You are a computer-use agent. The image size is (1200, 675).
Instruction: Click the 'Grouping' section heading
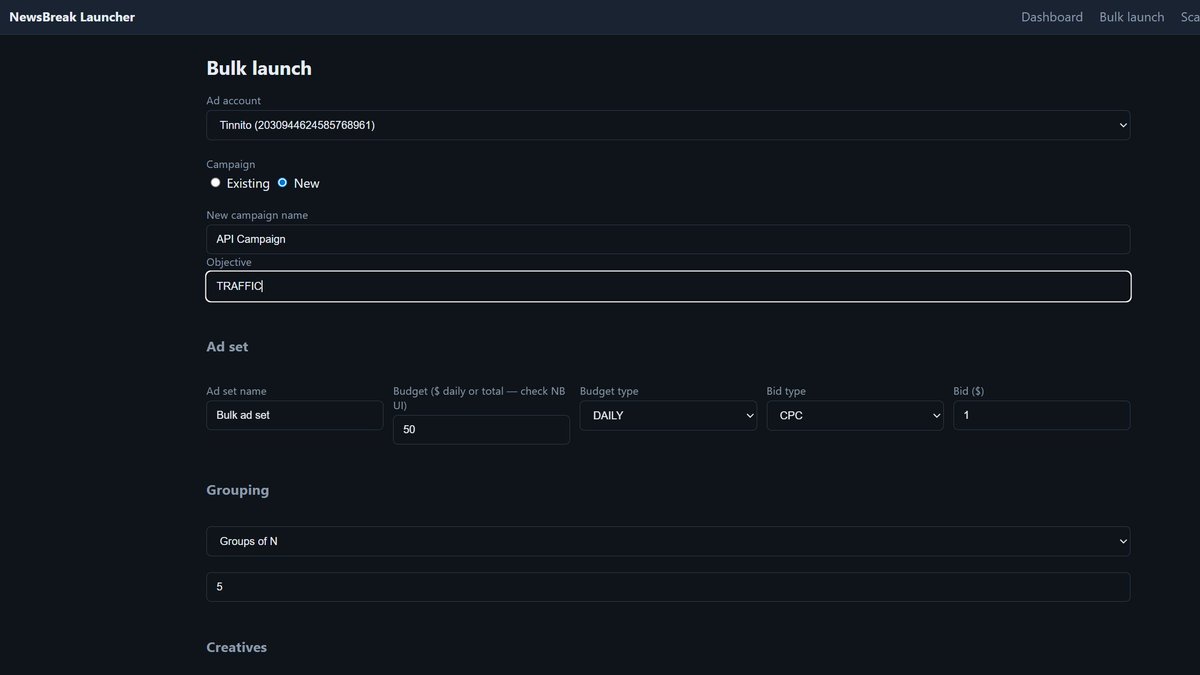(238, 490)
